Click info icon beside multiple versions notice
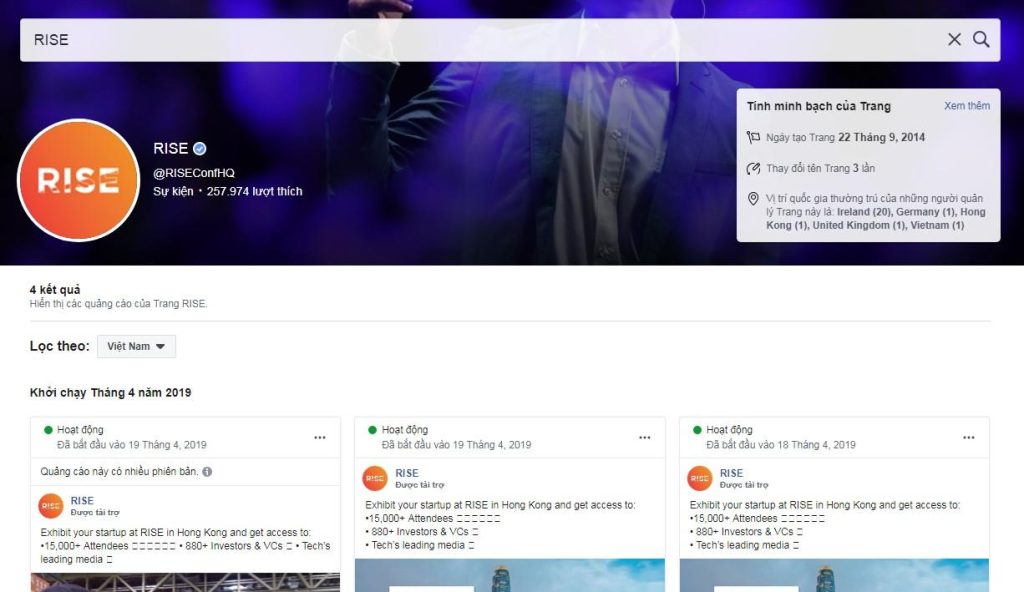The image size is (1024, 592). (207, 472)
